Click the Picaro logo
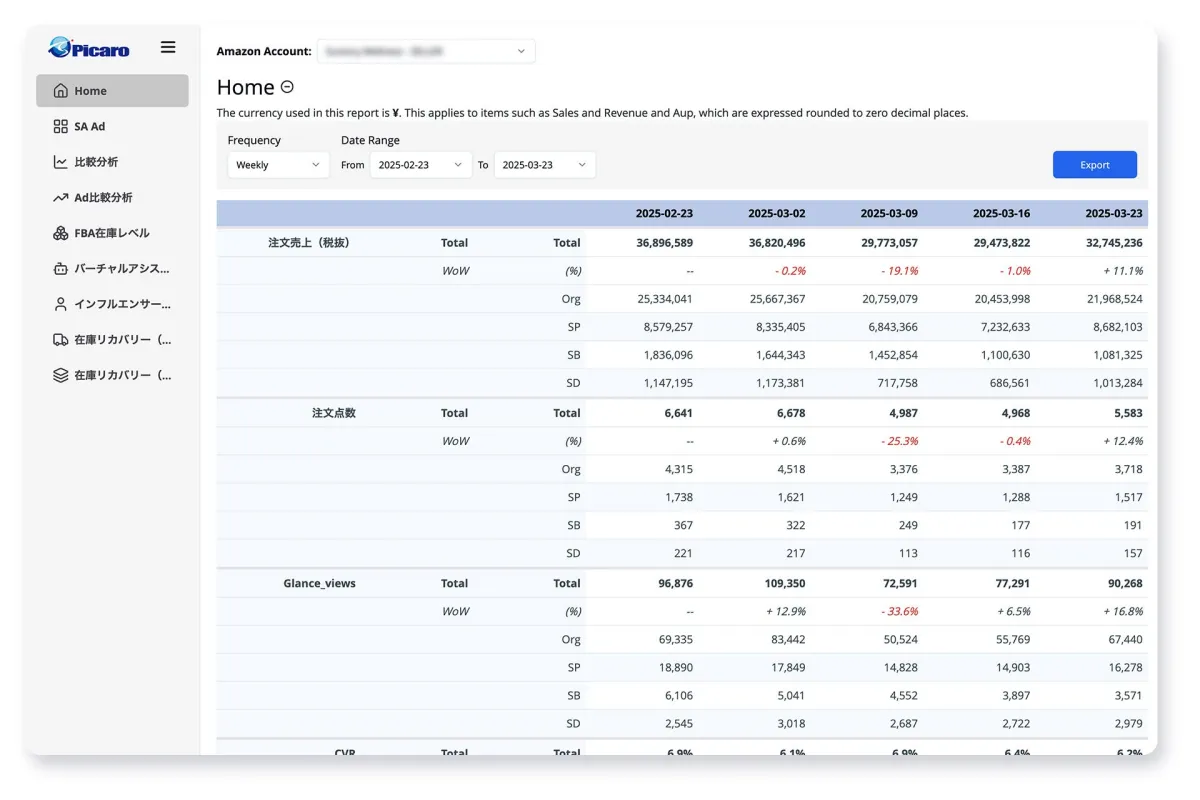 coord(89,47)
